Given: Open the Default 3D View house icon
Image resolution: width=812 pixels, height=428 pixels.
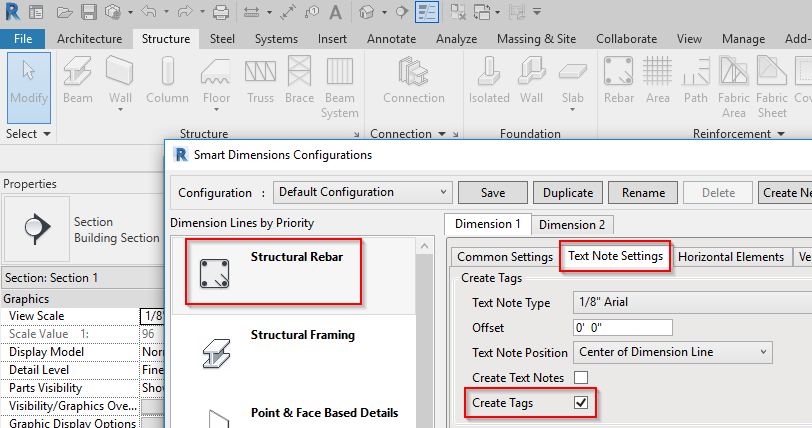Looking at the screenshot, I should pyautogui.click(x=367, y=12).
